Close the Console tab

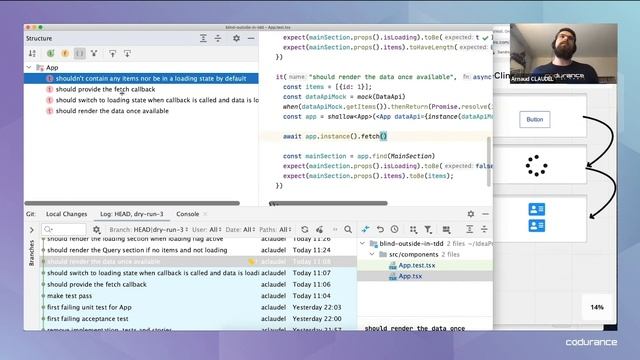point(205,214)
